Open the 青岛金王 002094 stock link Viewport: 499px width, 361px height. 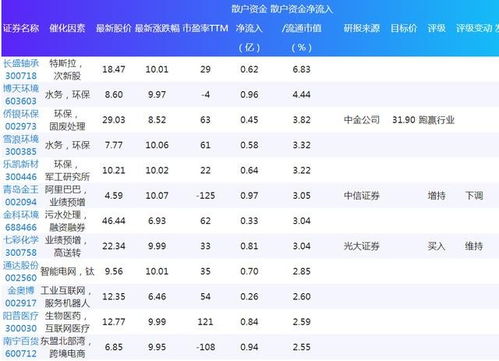click(x=21, y=196)
